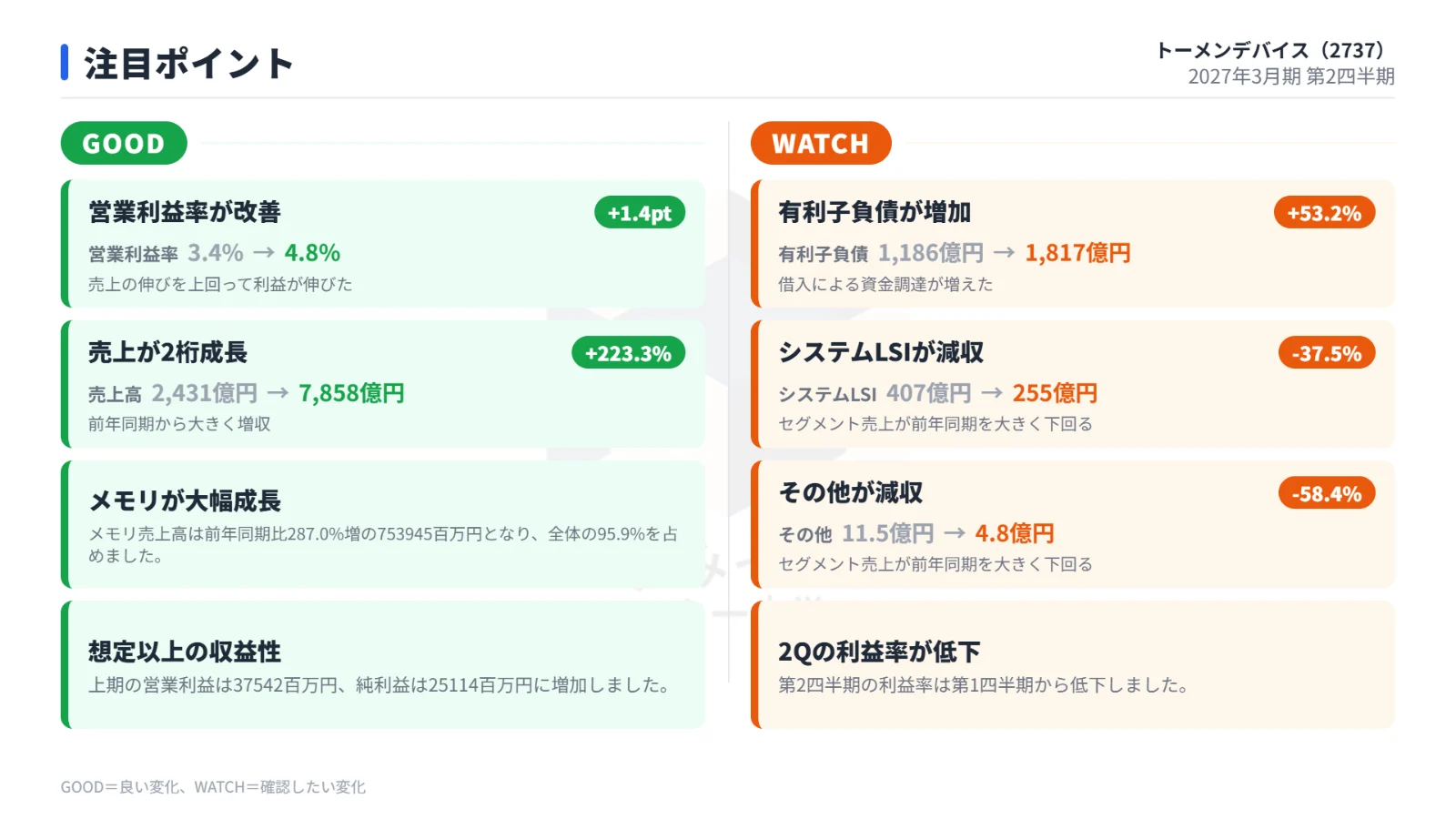This screenshot has height=819, width=1456.
Task: Click the note 前年同期から大きく増収
Action: (x=179, y=424)
